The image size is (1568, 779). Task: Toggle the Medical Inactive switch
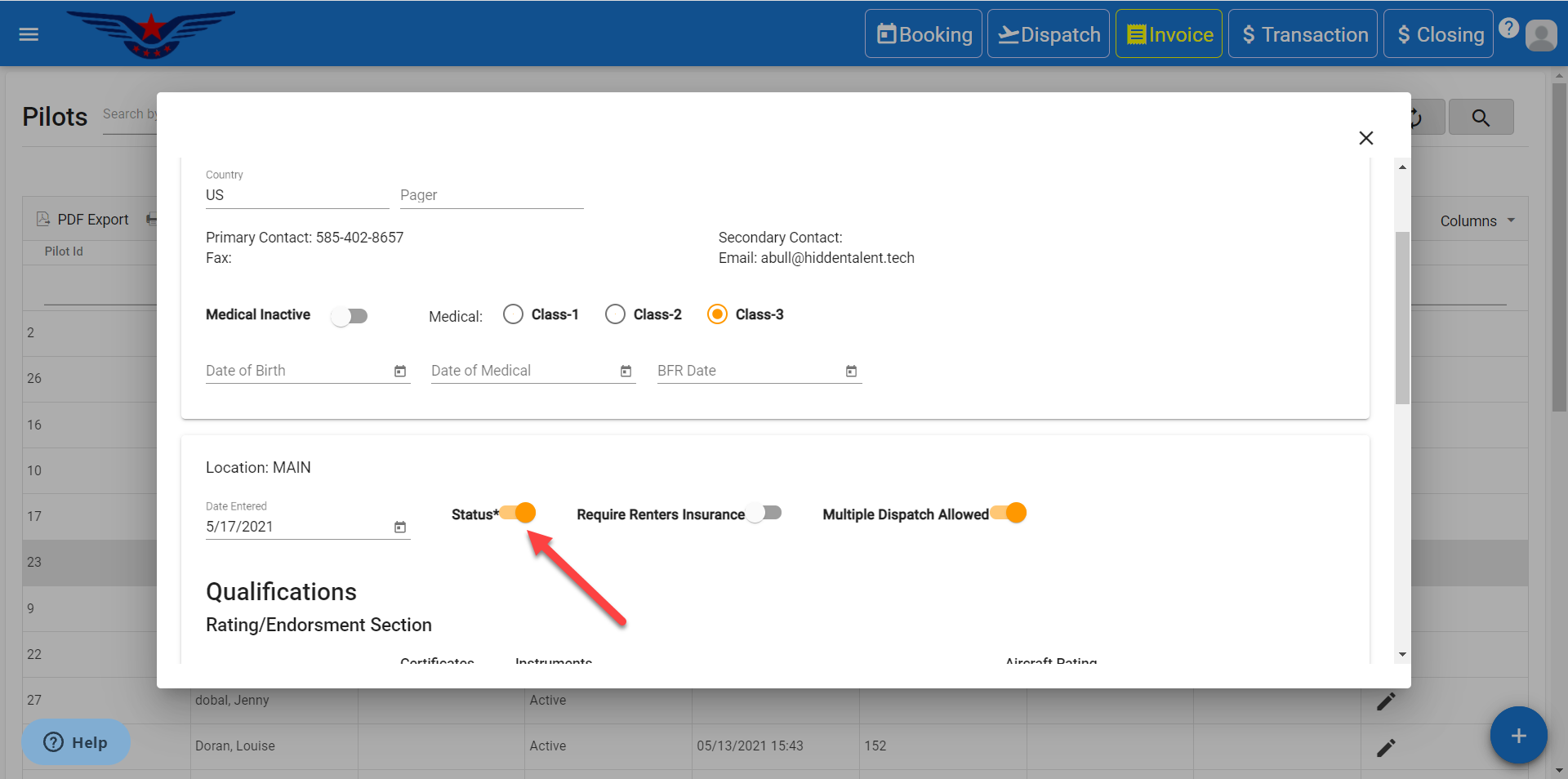350,316
